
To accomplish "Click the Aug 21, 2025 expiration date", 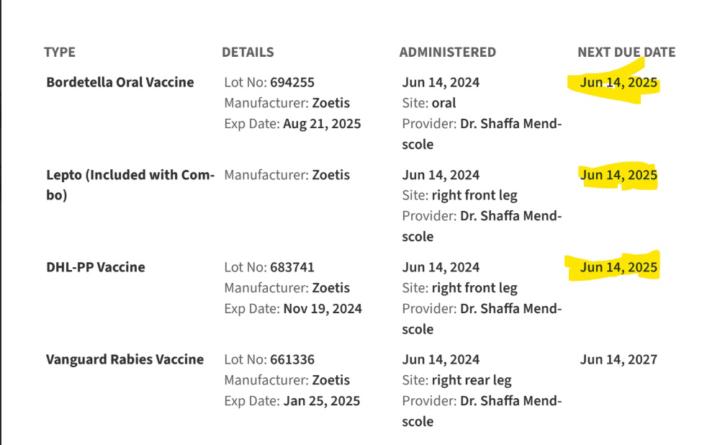I will tap(322, 124).
